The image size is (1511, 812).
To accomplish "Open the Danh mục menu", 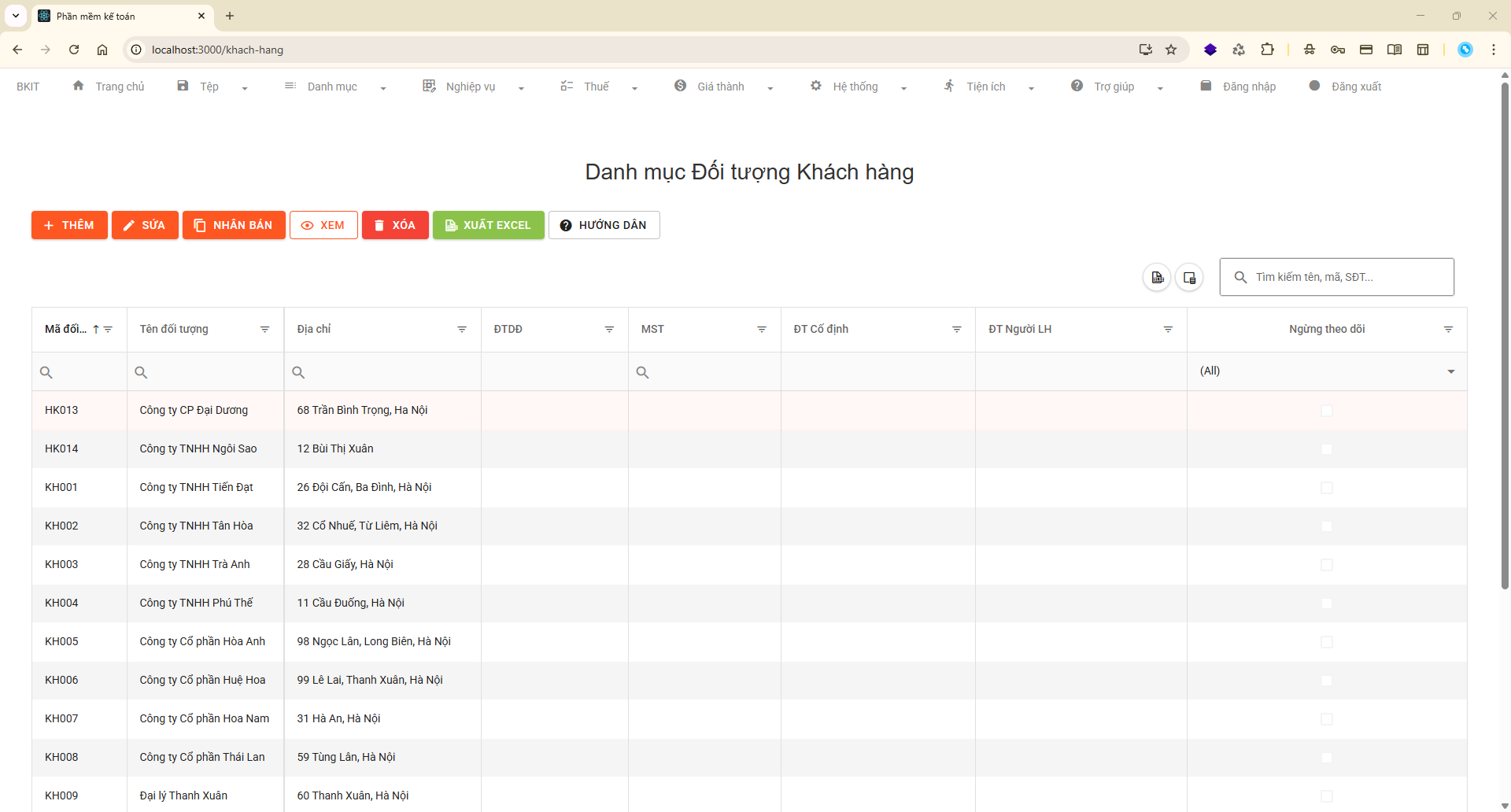I will pos(332,87).
